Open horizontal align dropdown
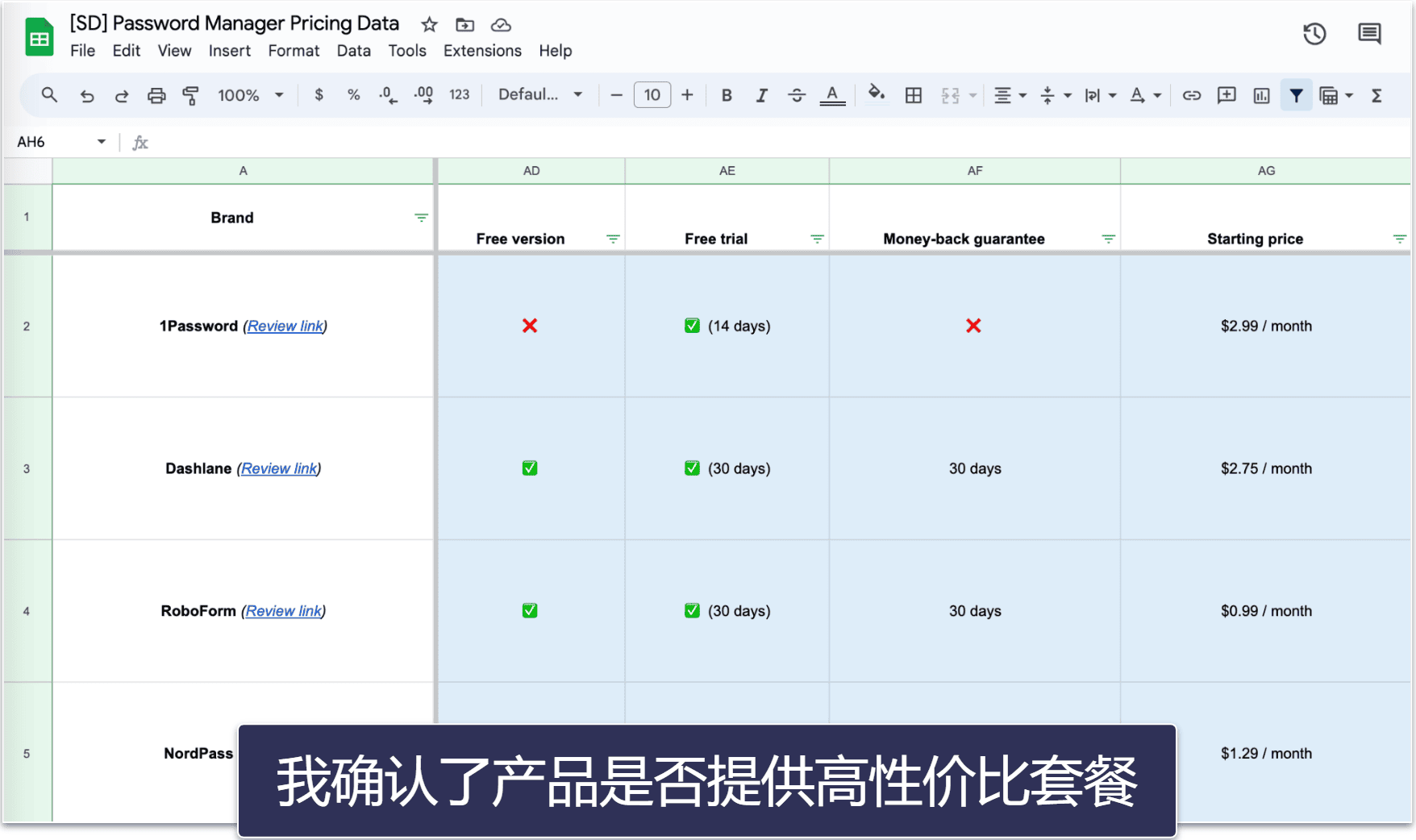Image resolution: width=1416 pixels, height=840 pixels. [1010, 95]
